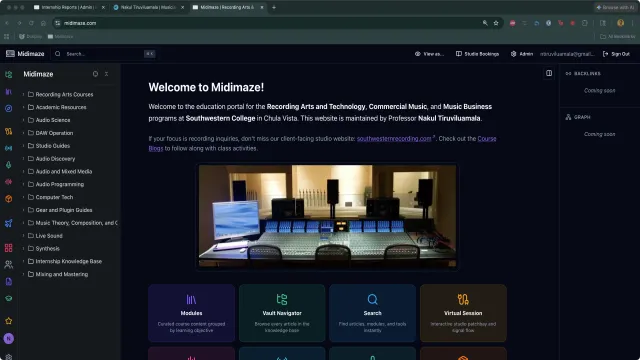This screenshot has height=360, width=640.
Task: Click the compass discovery icon in left rail
Action: (9, 109)
